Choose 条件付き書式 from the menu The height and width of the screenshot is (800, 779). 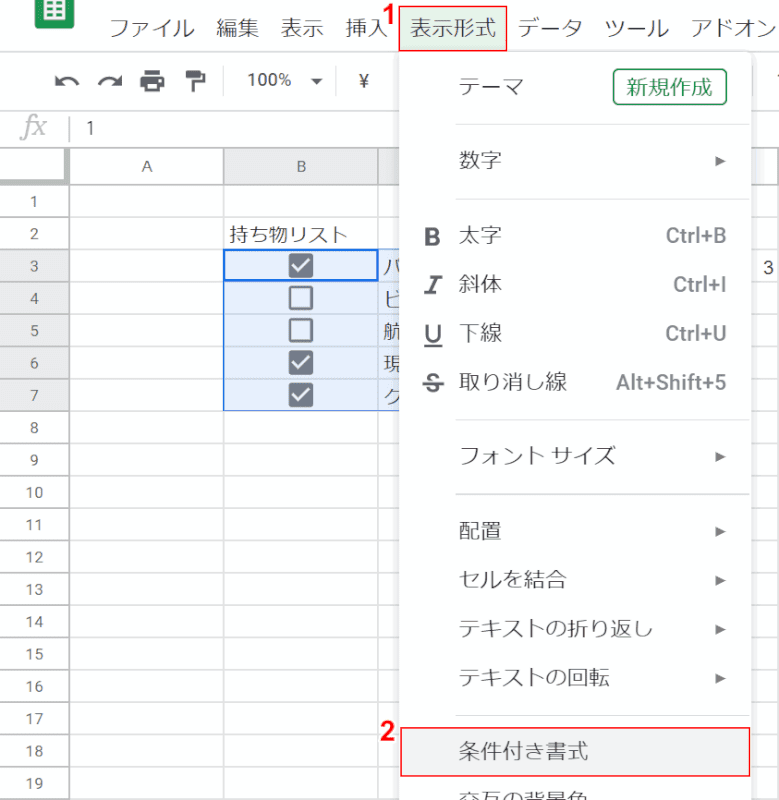(x=575, y=752)
